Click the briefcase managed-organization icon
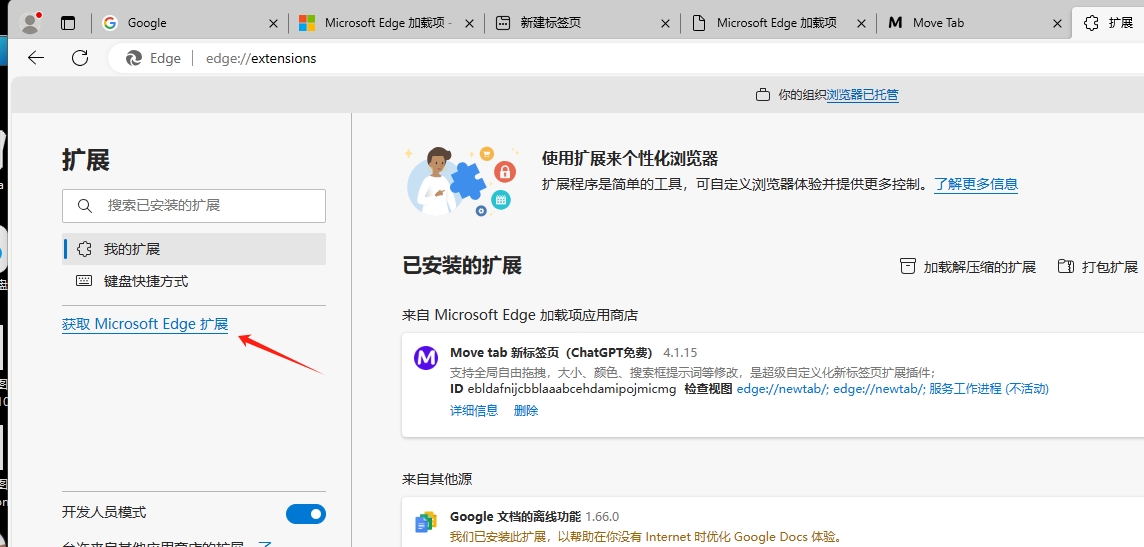 pos(763,95)
